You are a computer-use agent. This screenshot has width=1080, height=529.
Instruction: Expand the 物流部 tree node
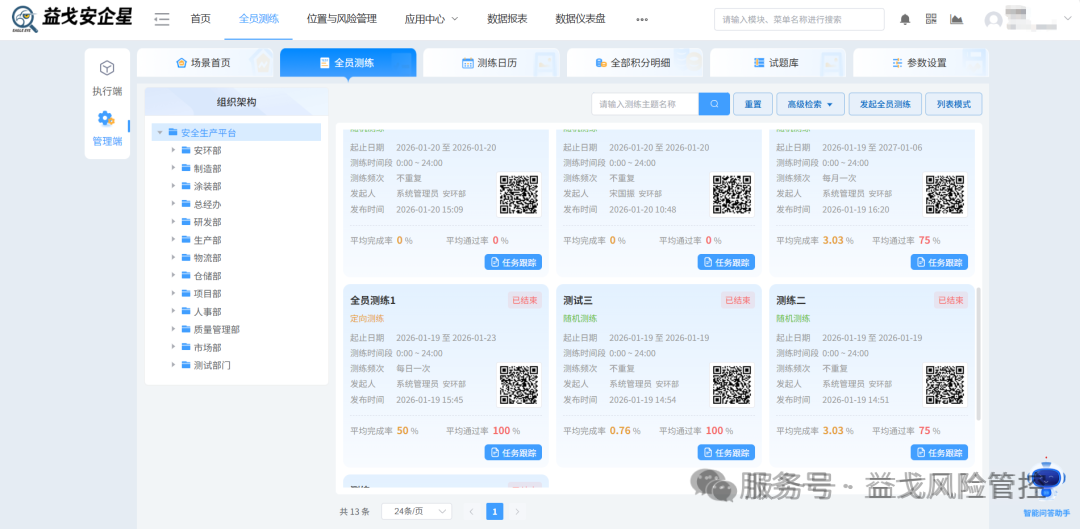tap(173, 258)
